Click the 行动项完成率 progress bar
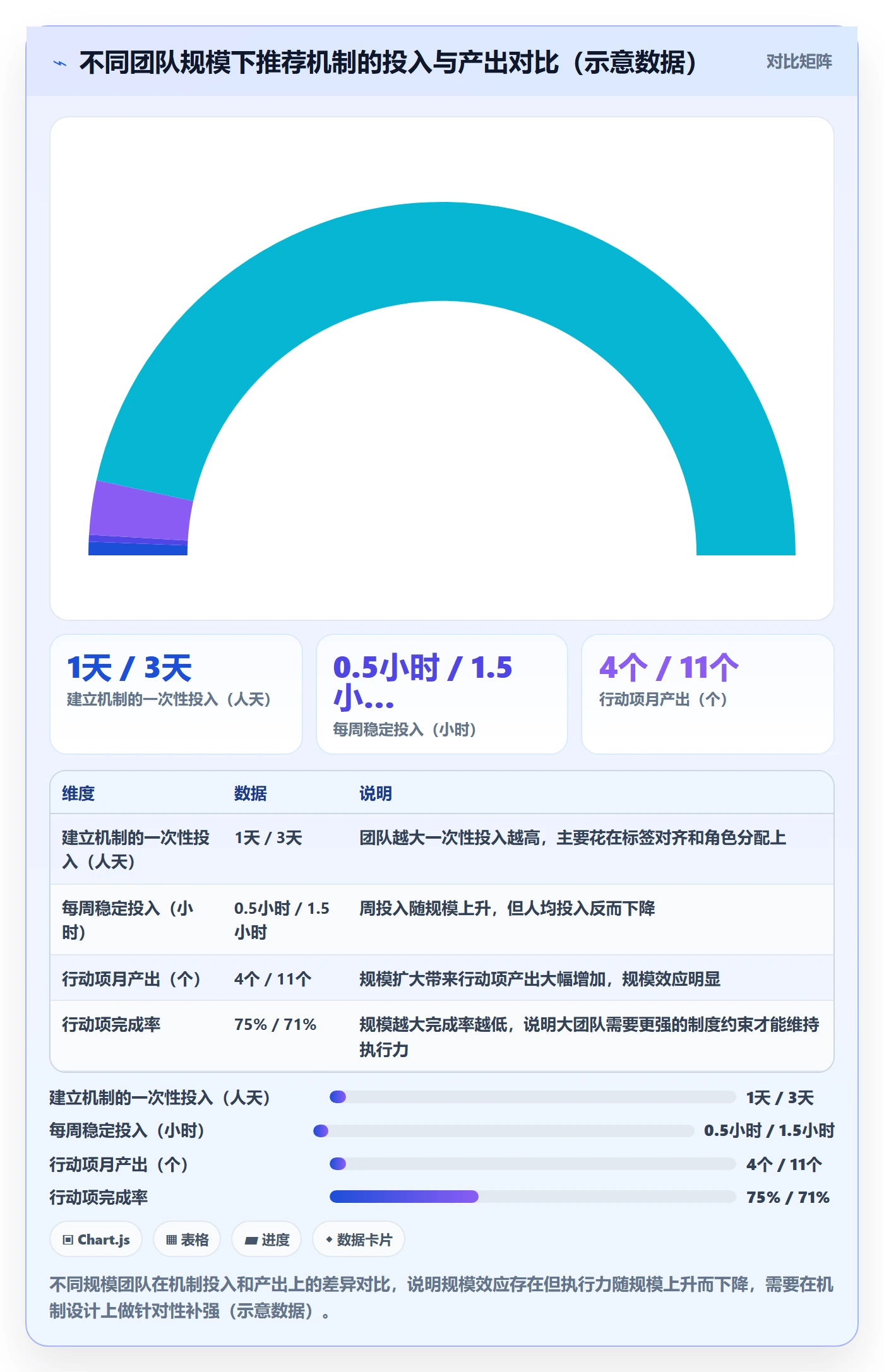The width and height of the screenshot is (884, 1372). coord(533,1197)
